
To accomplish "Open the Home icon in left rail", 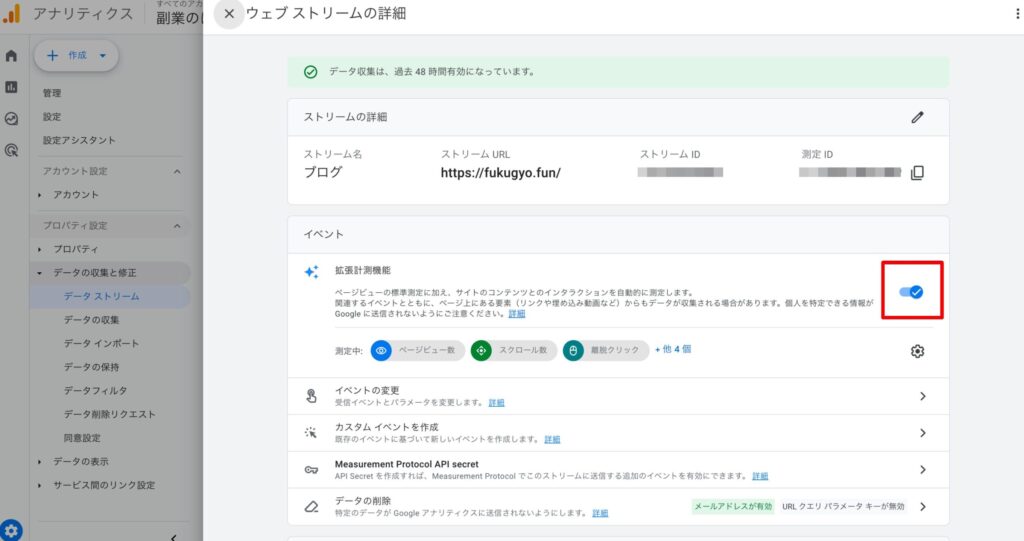I will (x=11, y=56).
